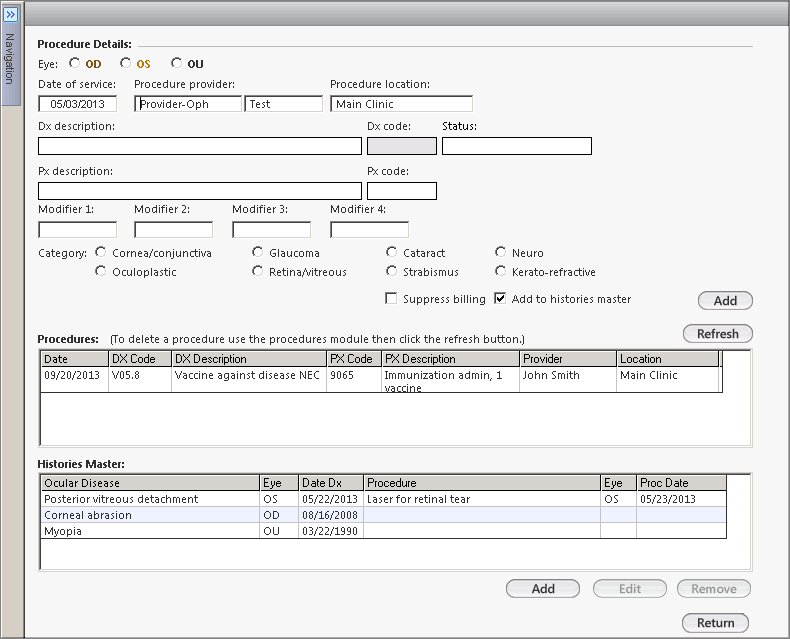This screenshot has width=790, height=639.
Task: Click the PX Description column header
Action: 451,359
